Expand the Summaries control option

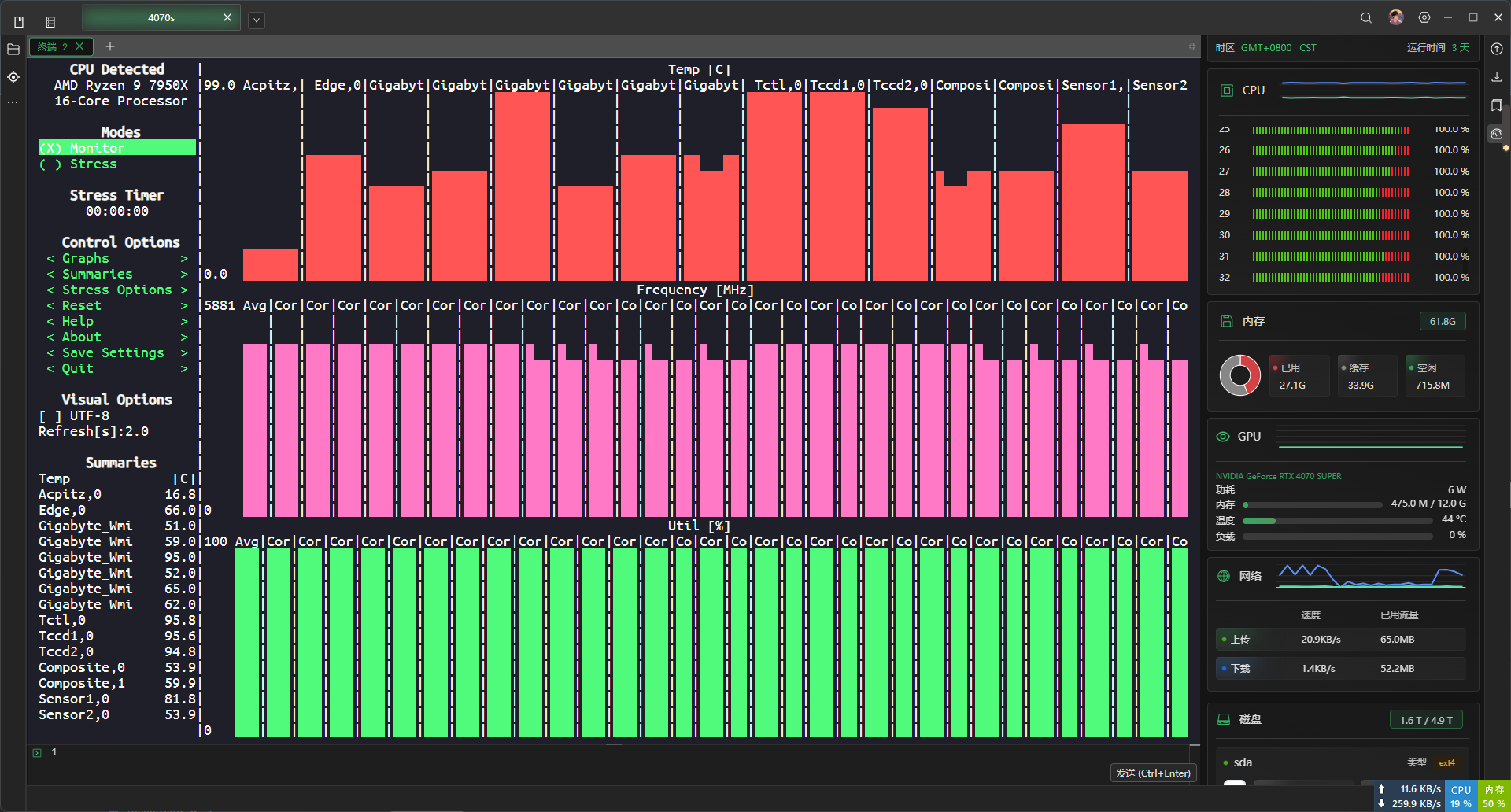(116, 274)
